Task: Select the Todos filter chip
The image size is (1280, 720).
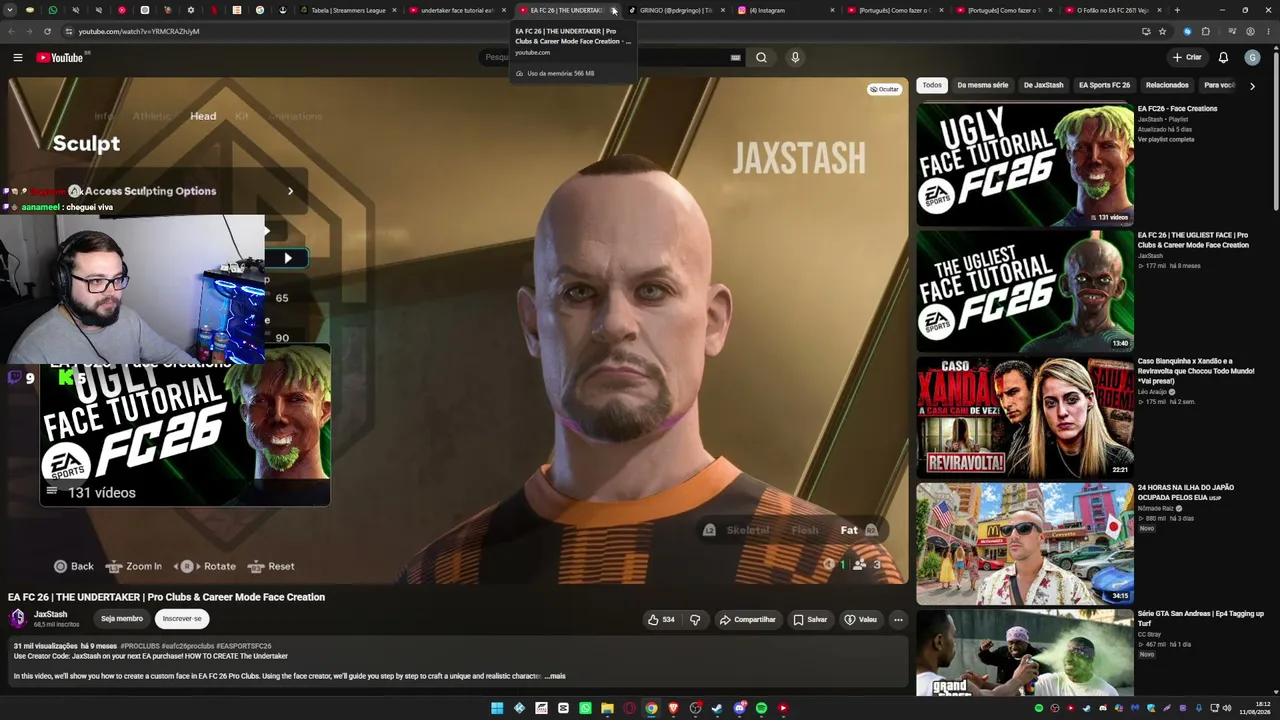Action: (932, 85)
